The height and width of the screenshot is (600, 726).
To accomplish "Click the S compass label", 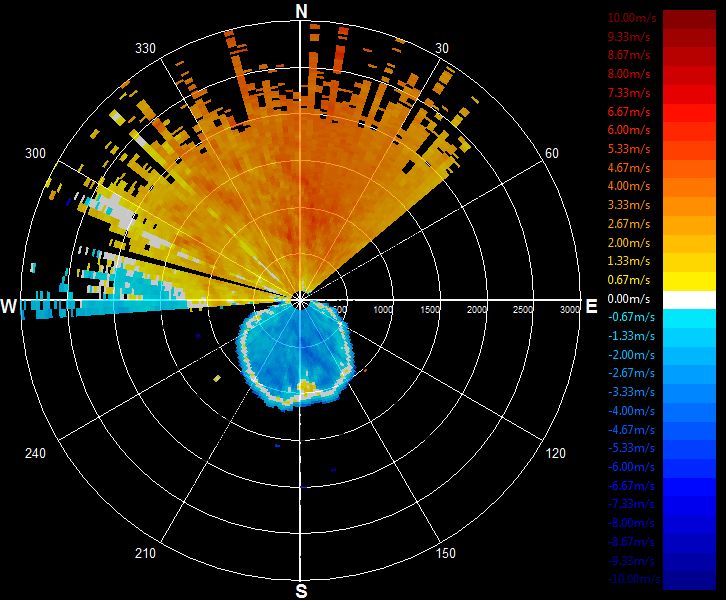I will (301, 591).
